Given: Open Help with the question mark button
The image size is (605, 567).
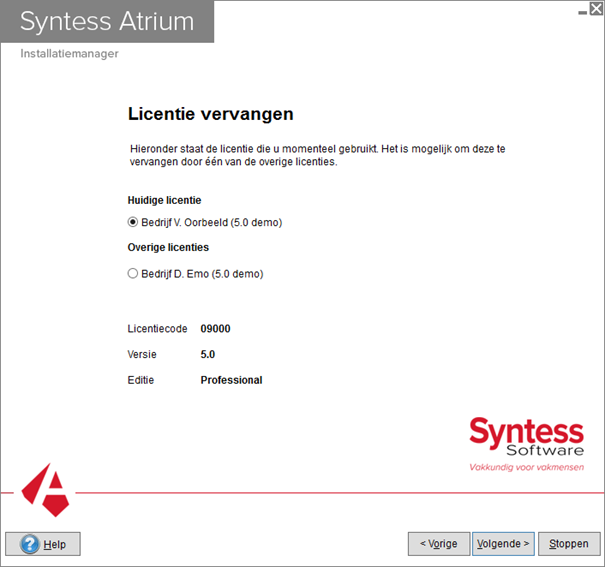Looking at the screenshot, I should [x=43, y=544].
